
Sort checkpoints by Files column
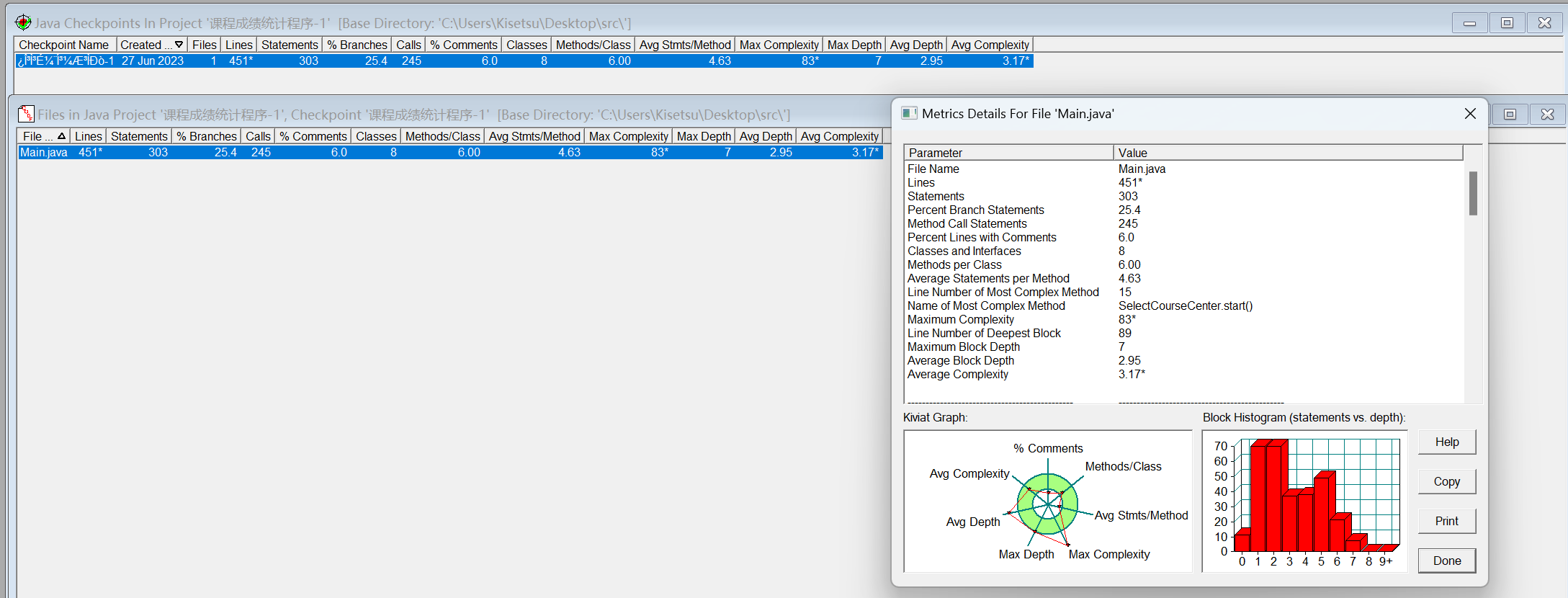(204, 45)
